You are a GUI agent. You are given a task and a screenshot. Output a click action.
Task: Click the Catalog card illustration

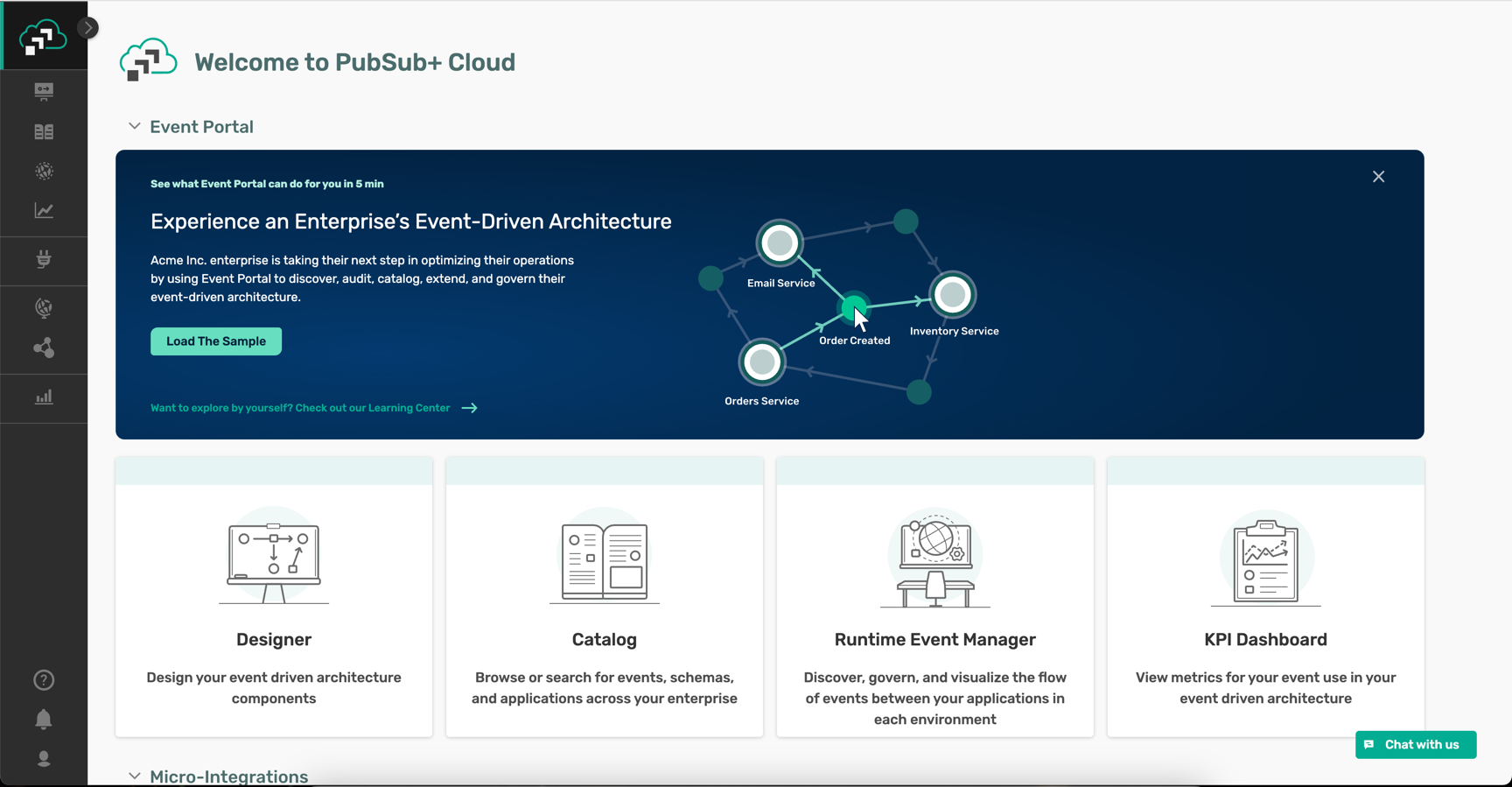pyautogui.click(x=605, y=557)
